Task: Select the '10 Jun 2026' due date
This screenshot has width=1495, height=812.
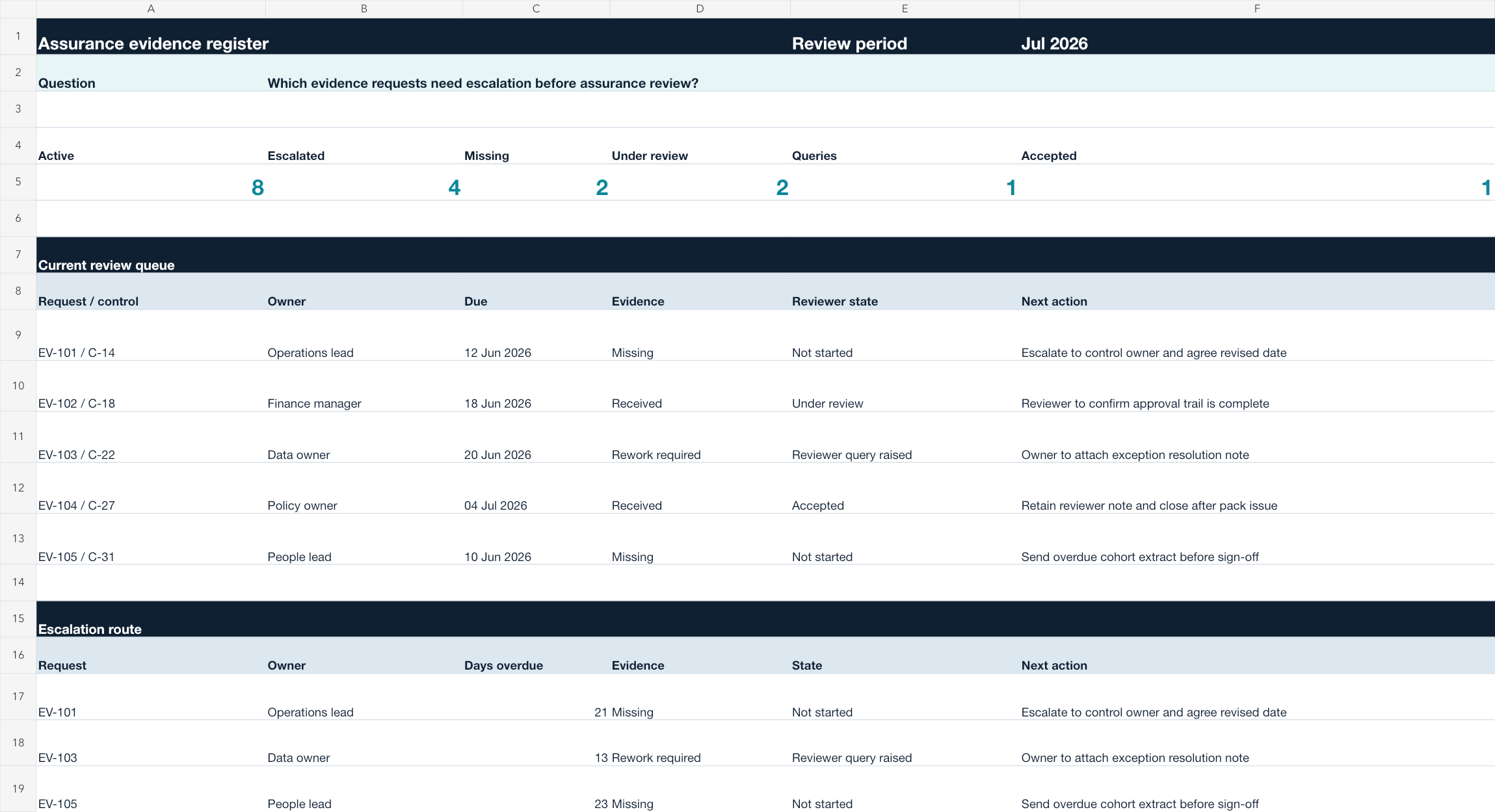Action: coord(536,539)
